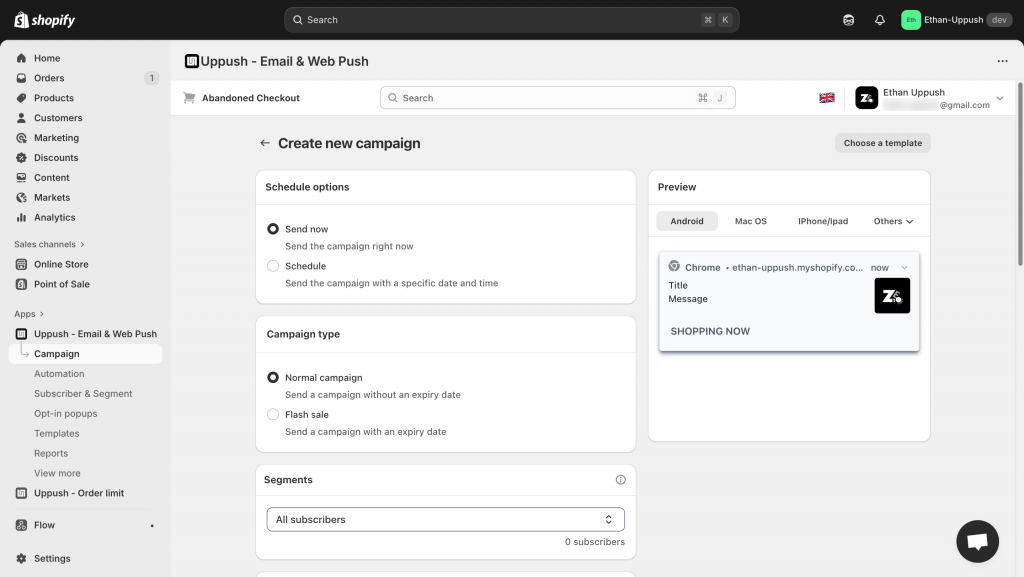Click the Abandoned Checkout cart icon
The height and width of the screenshot is (577, 1024).
pos(189,98)
